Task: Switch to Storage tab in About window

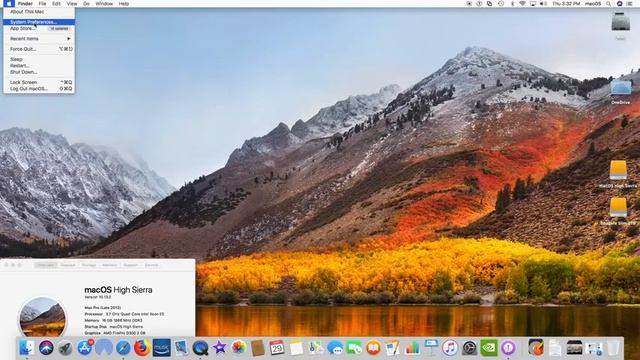Action: coord(89,265)
